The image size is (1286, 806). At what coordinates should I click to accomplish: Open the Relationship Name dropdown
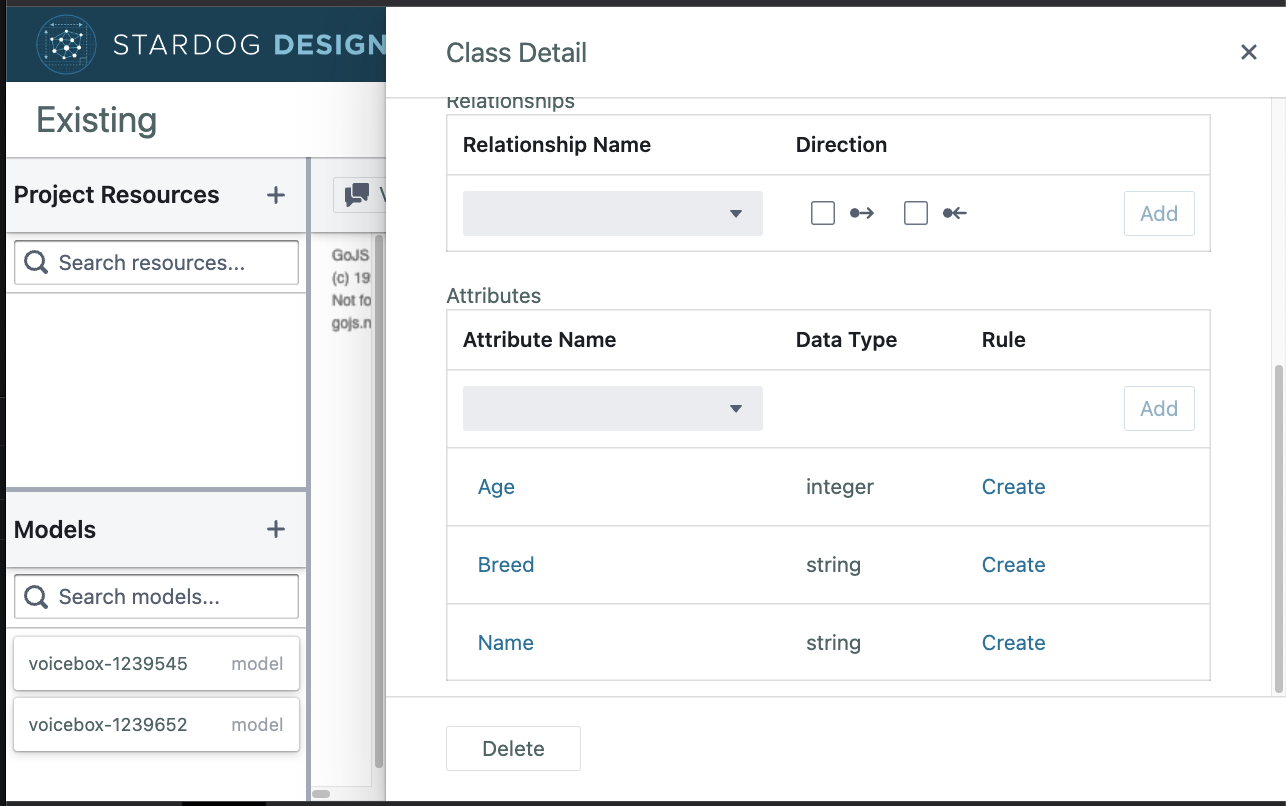point(612,213)
